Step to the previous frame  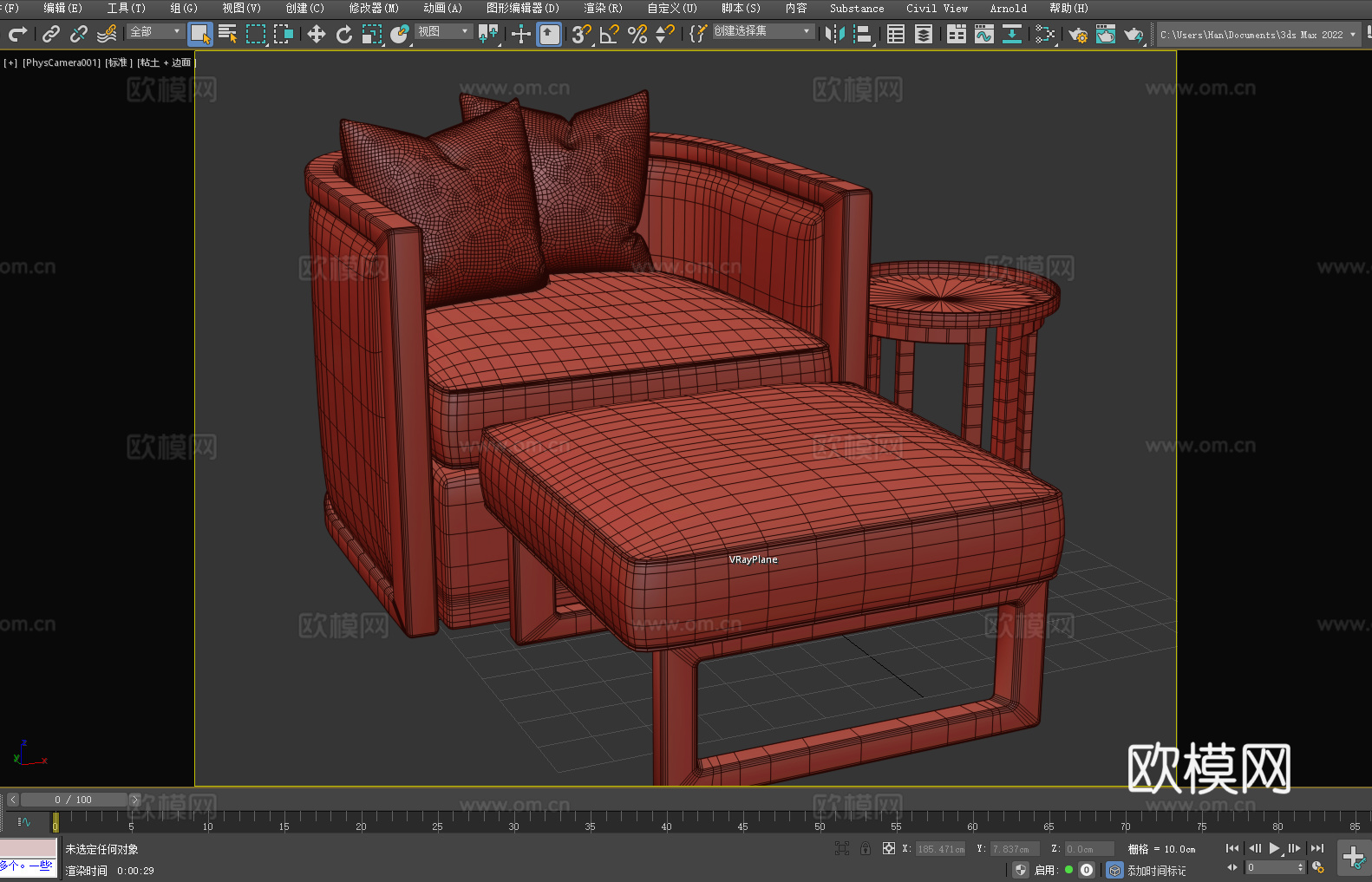1254,848
